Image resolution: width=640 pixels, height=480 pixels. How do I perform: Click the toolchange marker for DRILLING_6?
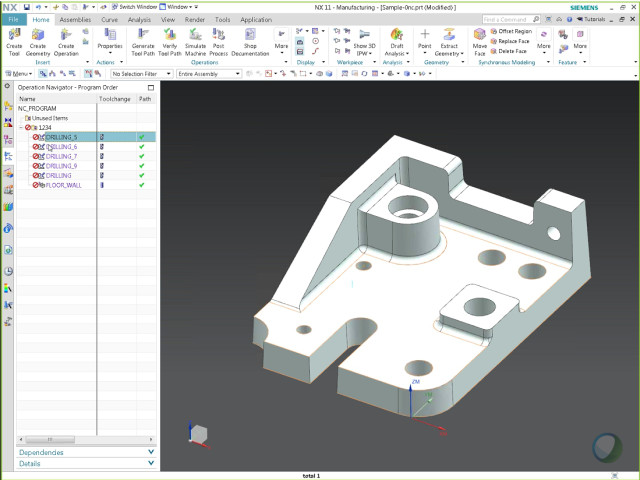point(102,147)
